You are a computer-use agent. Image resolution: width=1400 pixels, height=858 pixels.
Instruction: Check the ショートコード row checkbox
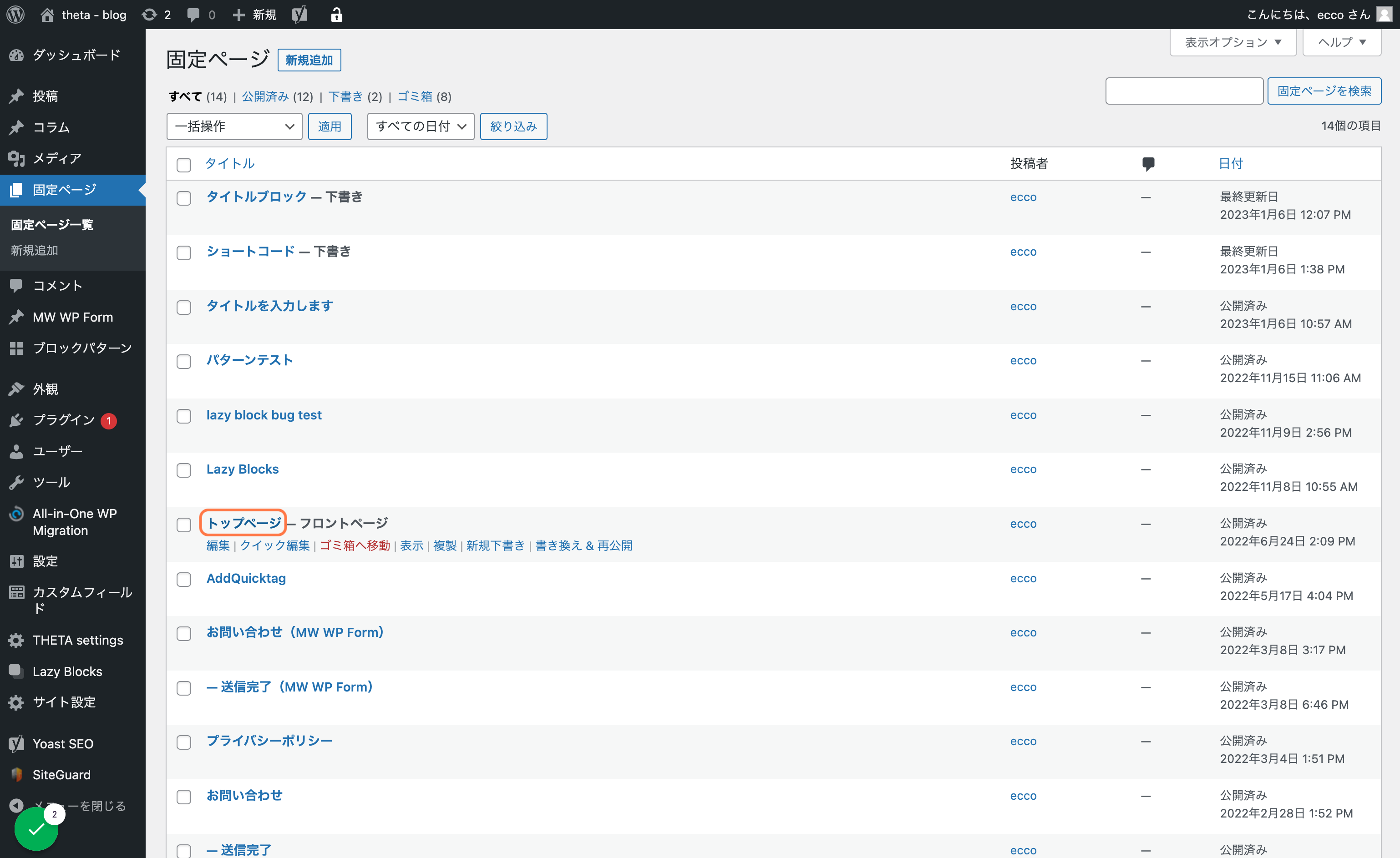click(x=183, y=252)
